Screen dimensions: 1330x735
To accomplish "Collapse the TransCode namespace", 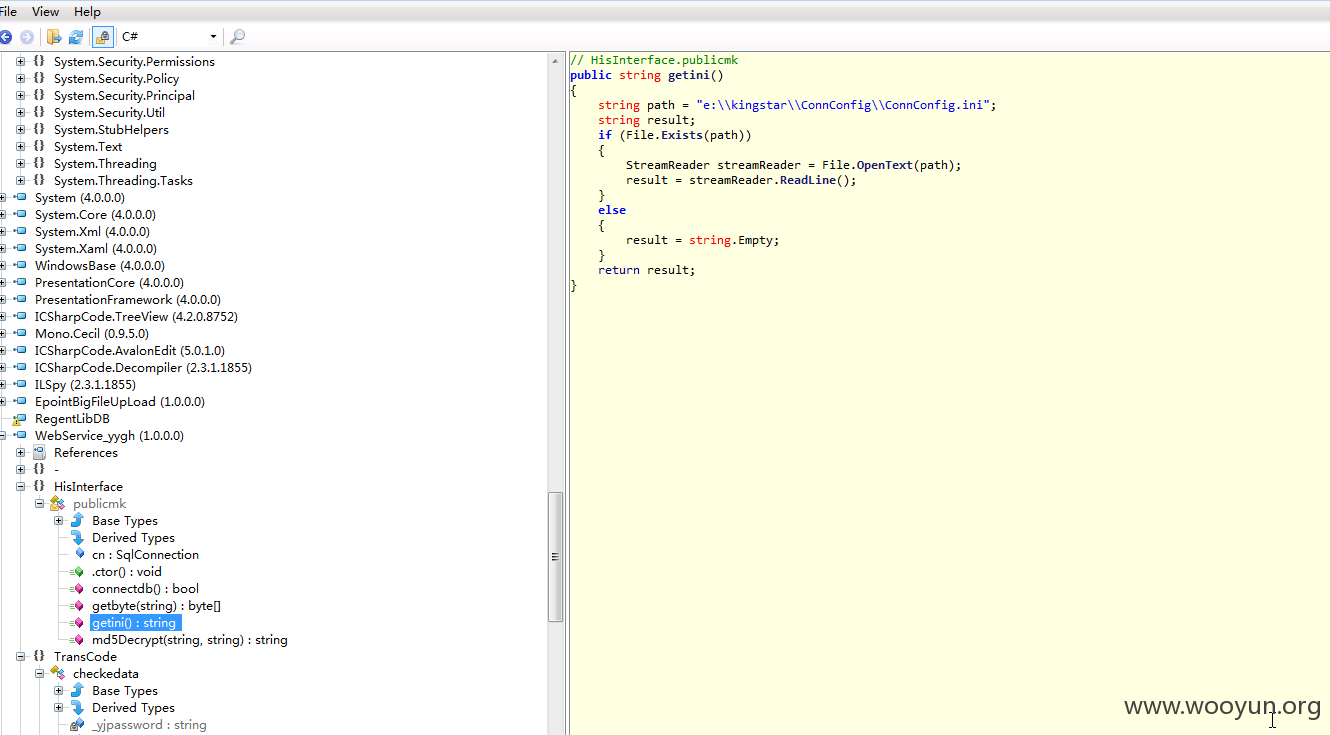I will 20,657.
